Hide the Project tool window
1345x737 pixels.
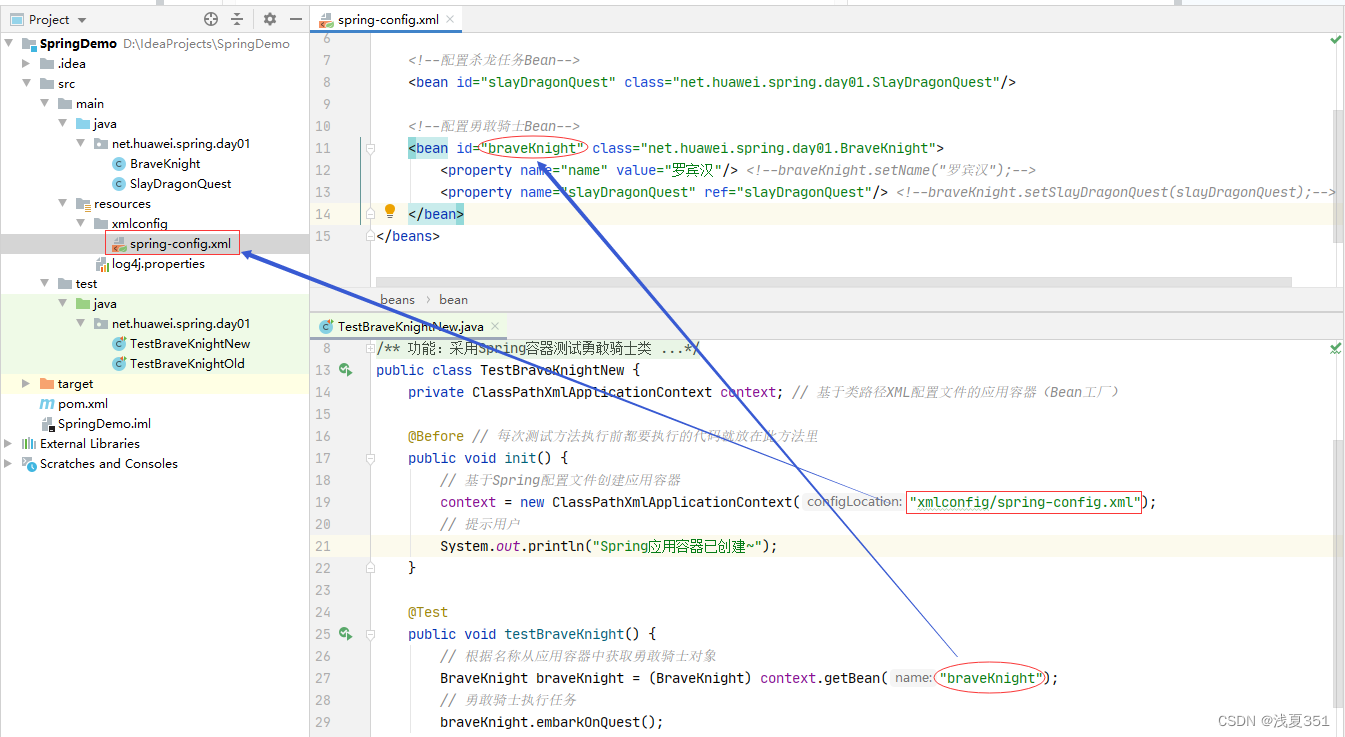click(295, 19)
